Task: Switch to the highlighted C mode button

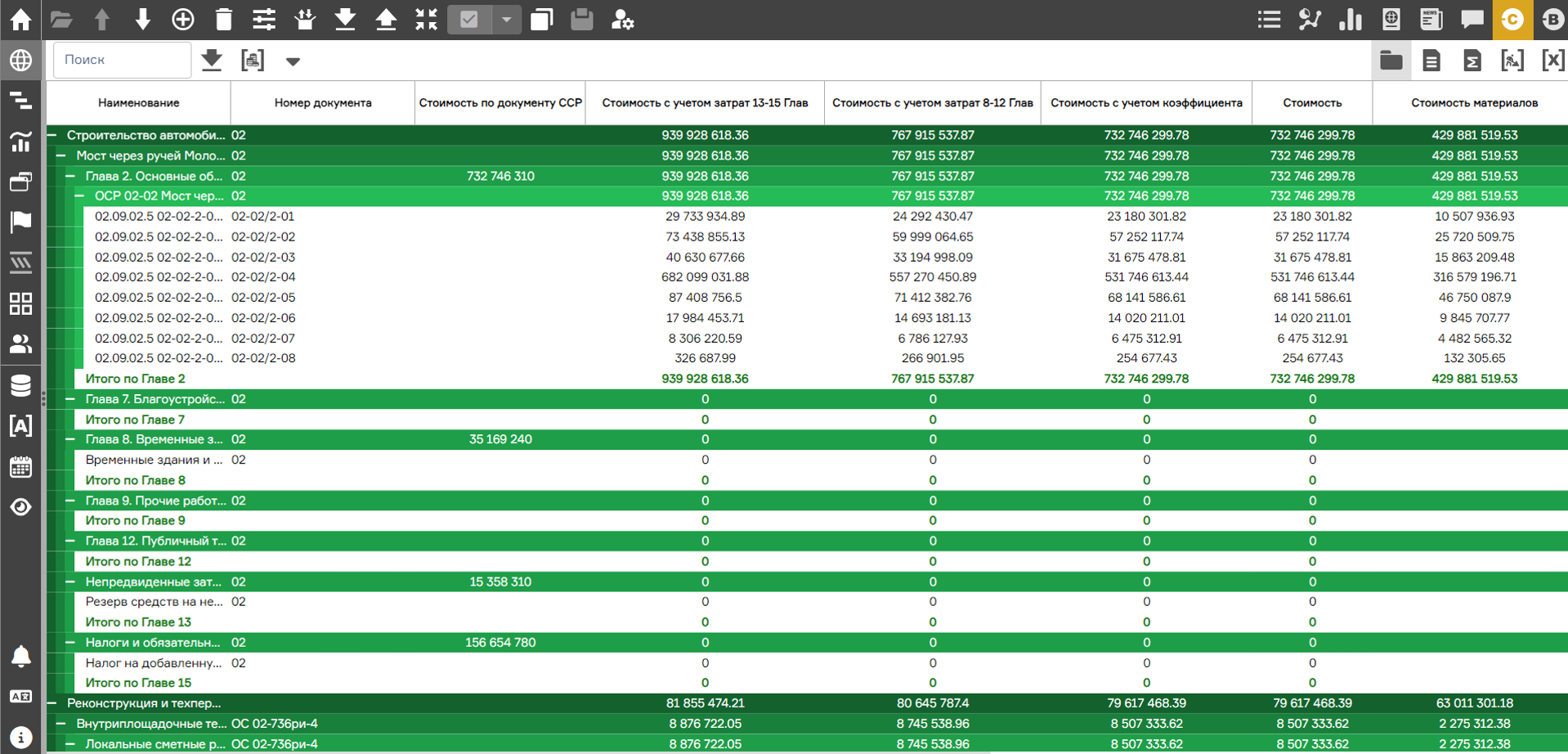Action: click(x=1512, y=20)
